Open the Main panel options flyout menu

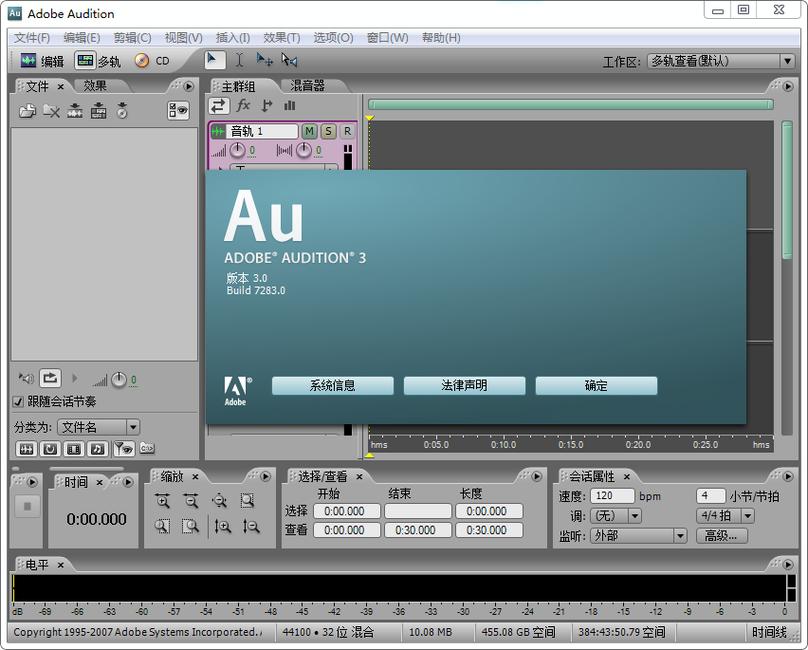(x=788, y=86)
